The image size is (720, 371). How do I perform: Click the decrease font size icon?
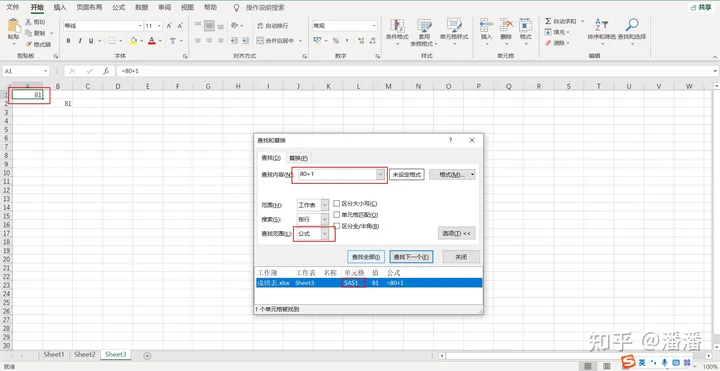pyautogui.click(x=180, y=26)
